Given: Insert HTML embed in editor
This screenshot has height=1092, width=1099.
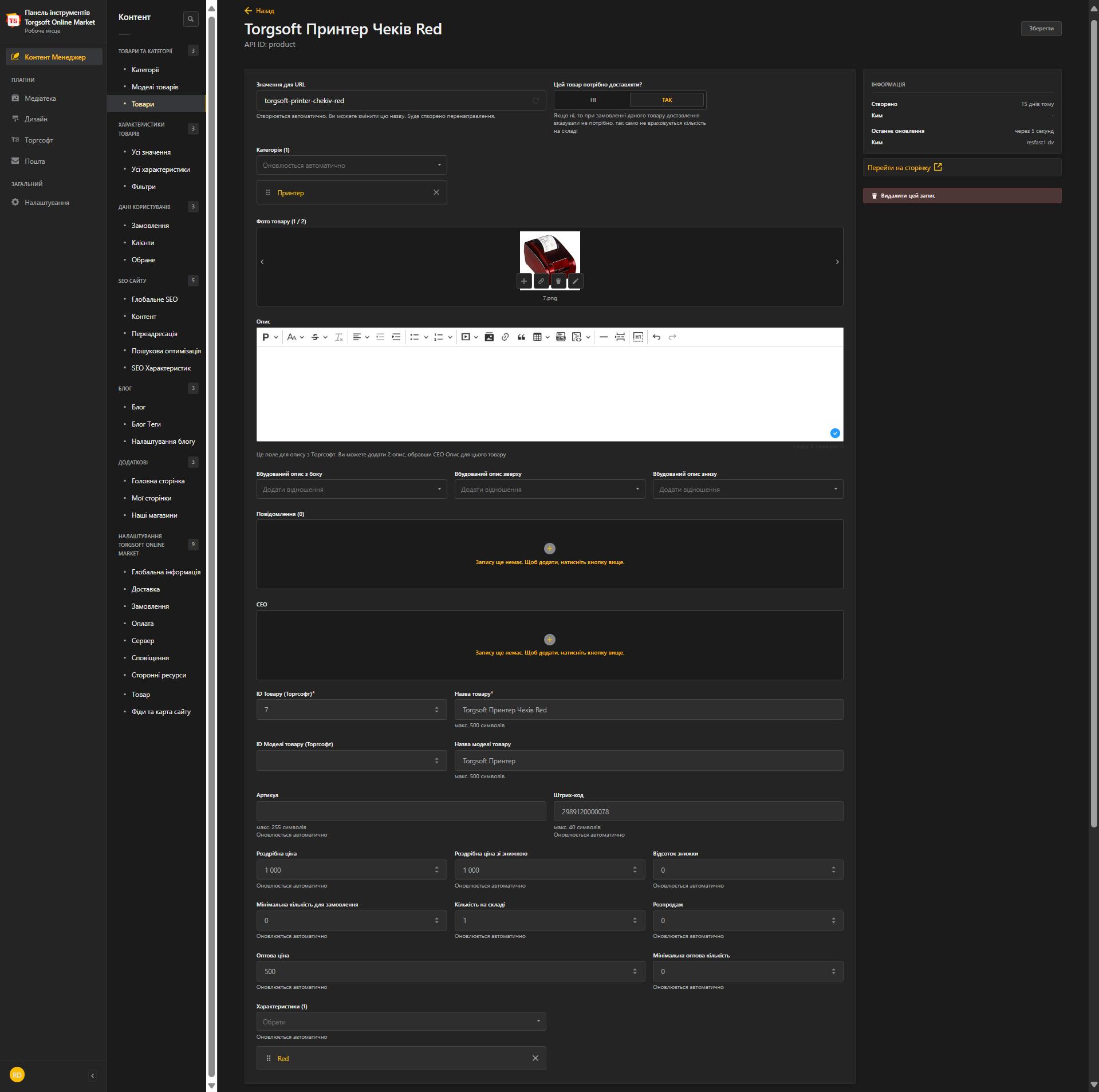Looking at the screenshot, I should (x=561, y=337).
